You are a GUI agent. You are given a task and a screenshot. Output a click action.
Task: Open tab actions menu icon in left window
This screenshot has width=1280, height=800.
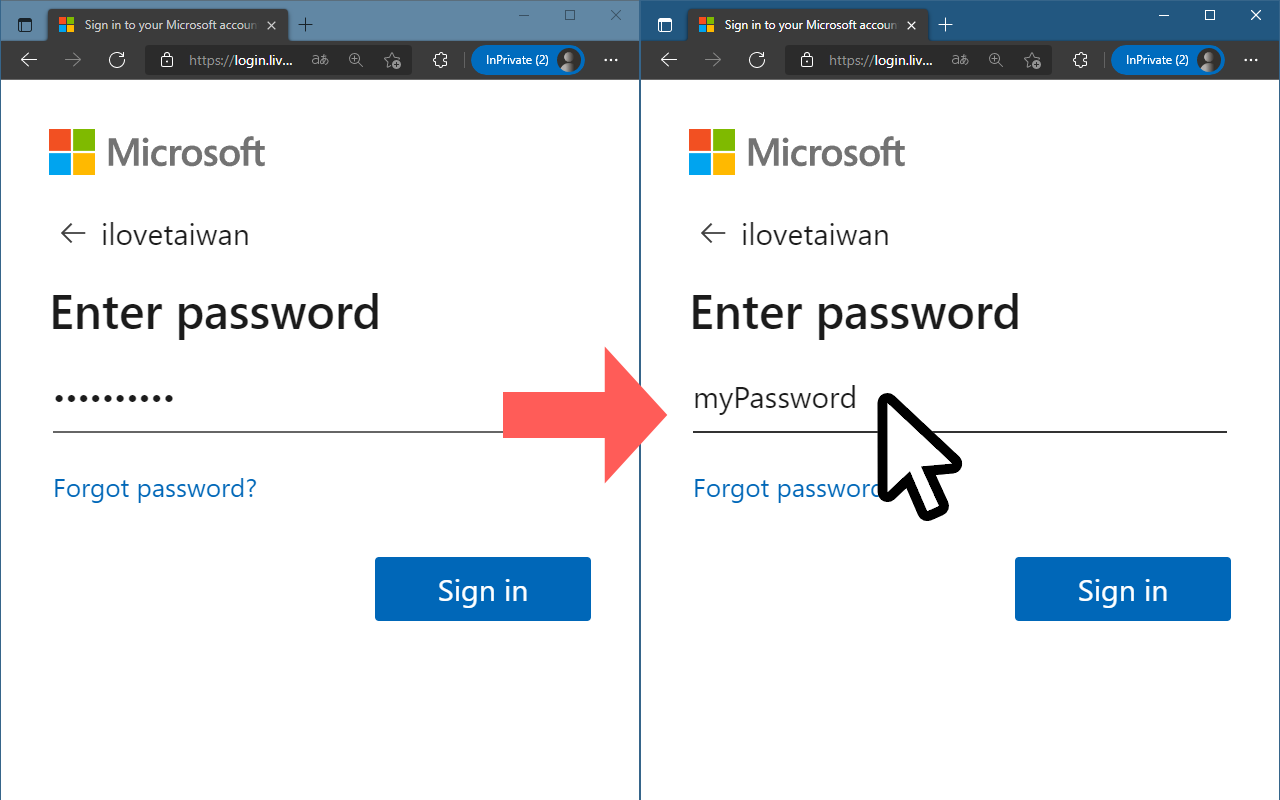pos(25,25)
